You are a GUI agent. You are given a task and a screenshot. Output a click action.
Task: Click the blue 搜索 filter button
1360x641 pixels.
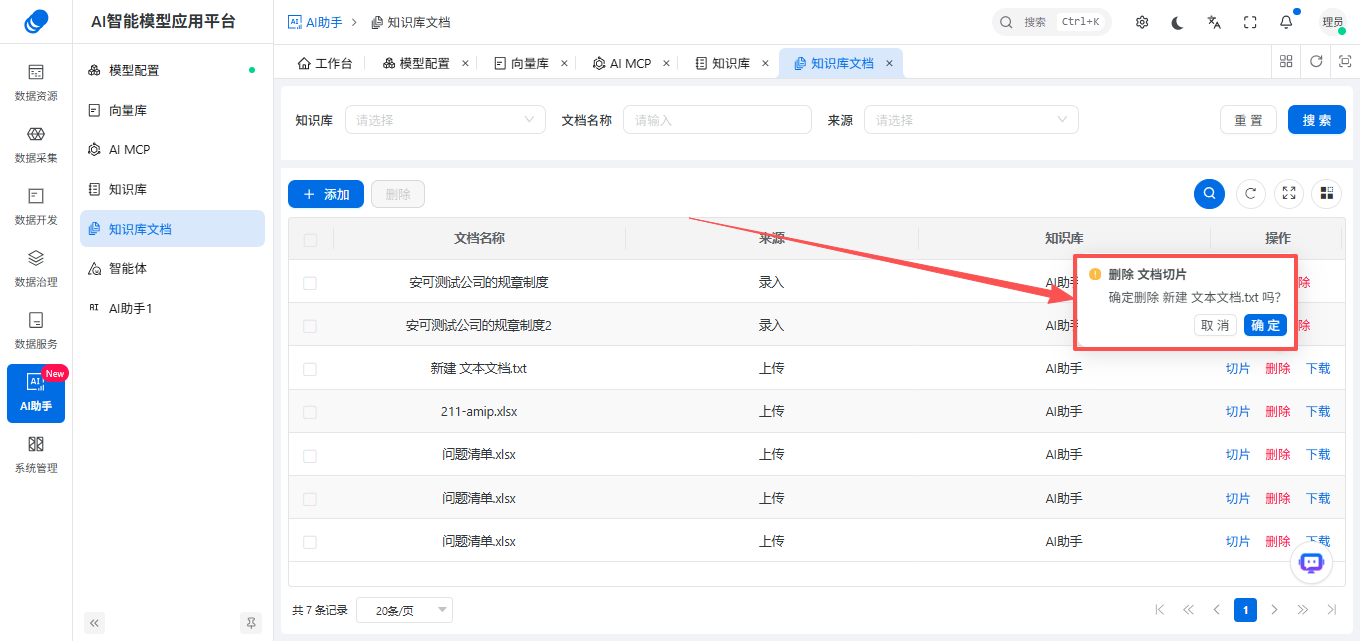pos(1316,120)
